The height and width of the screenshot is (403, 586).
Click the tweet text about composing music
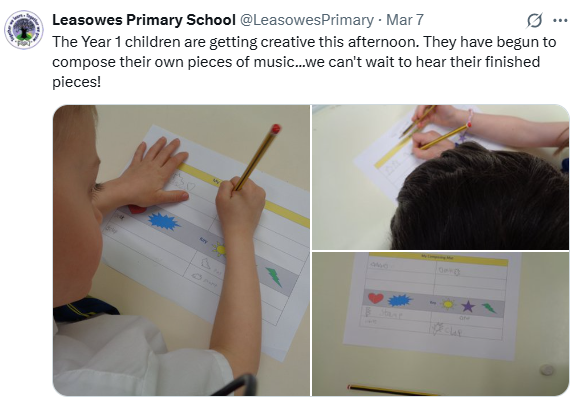[x=304, y=62]
